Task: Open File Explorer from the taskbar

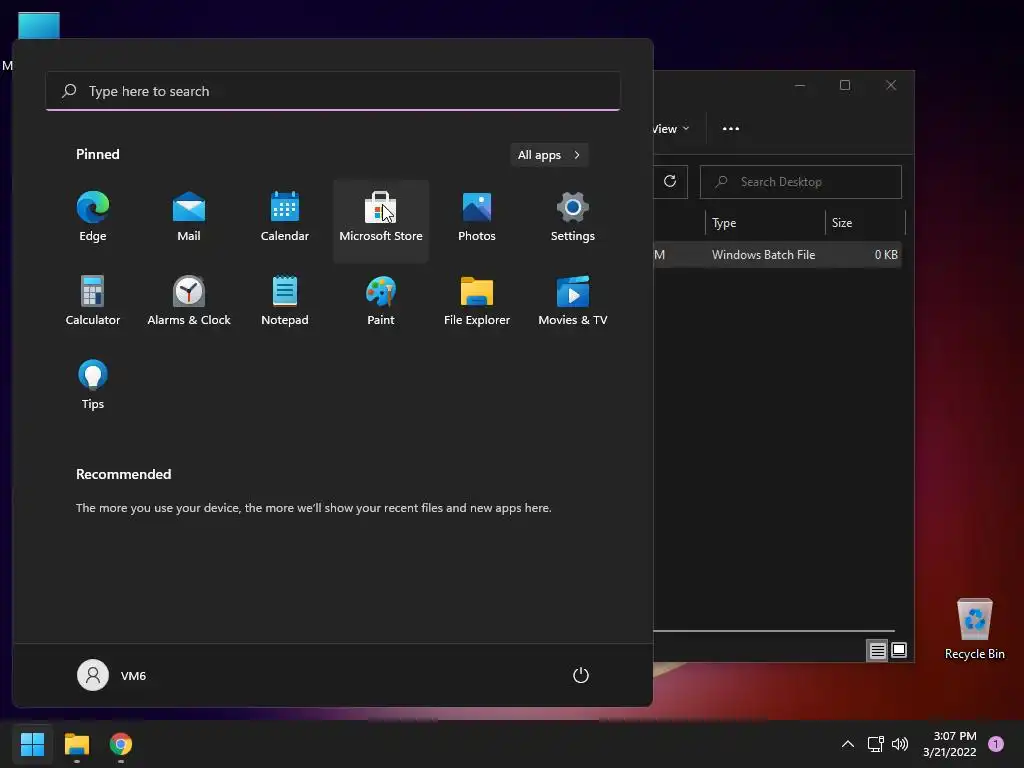Action: click(x=76, y=744)
